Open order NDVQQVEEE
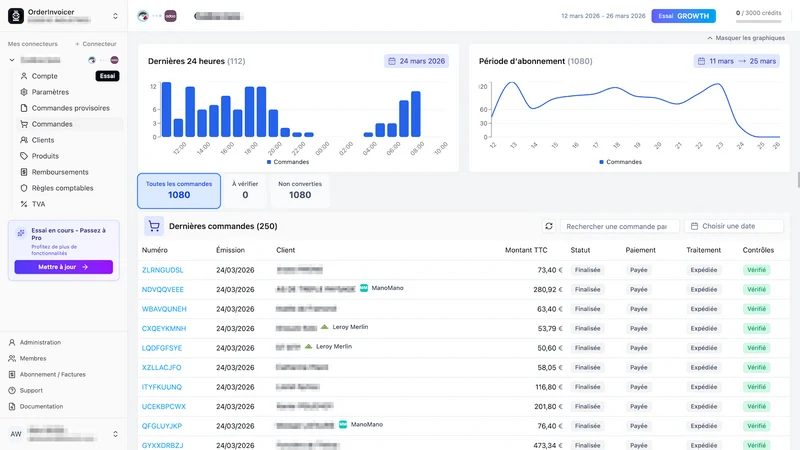The height and width of the screenshot is (450, 800). 163,289
